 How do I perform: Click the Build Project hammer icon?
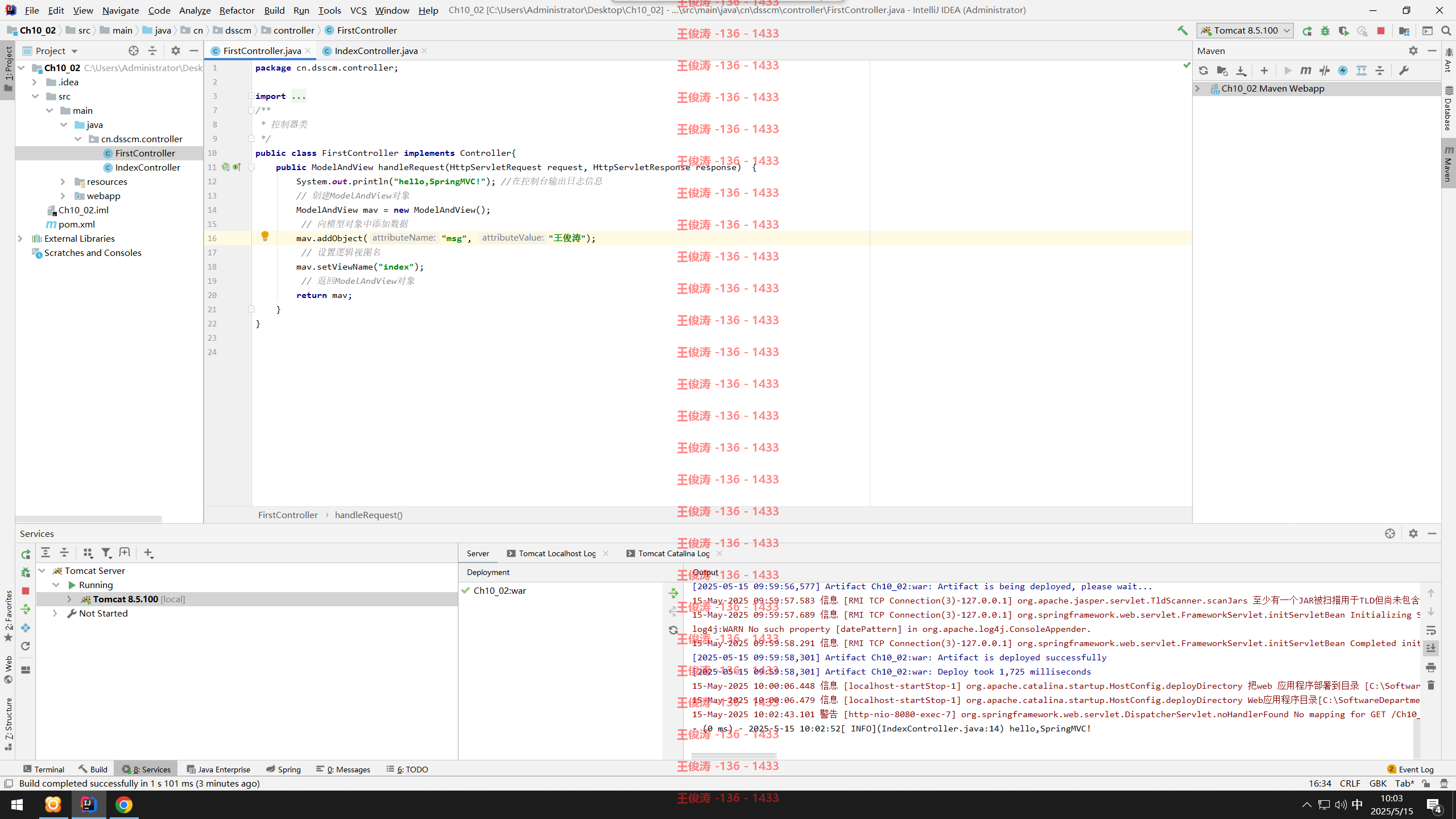[1182, 31]
